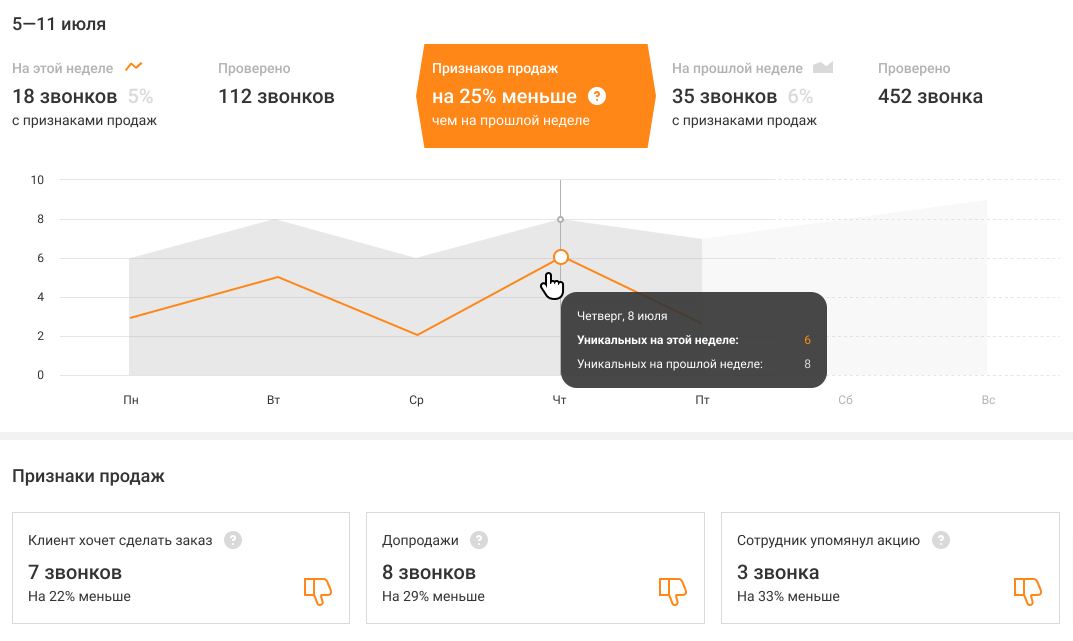Viewport: 1073px width, 641px height.
Task: Click the 'Пт' day label below the chart
Action: pos(702,401)
